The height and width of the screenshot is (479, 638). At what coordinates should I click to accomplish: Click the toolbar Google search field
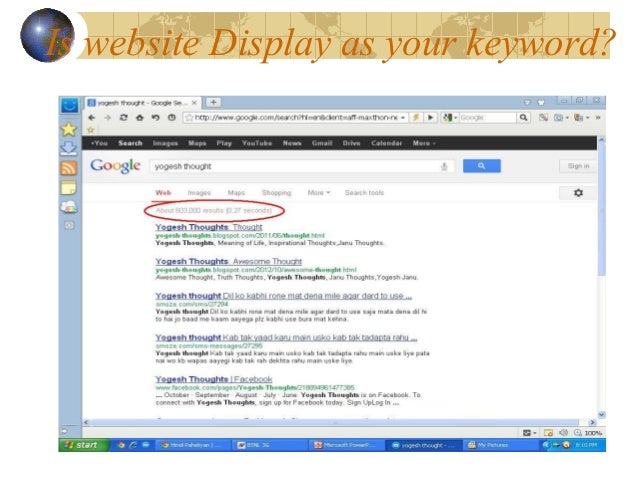click(x=487, y=118)
